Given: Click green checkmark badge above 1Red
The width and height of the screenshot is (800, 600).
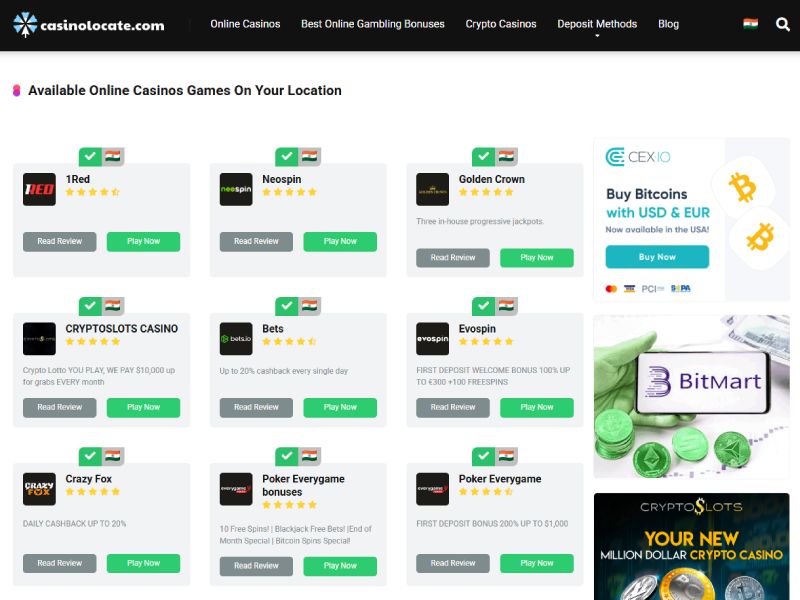Looking at the screenshot, I should tap(90, 157).
